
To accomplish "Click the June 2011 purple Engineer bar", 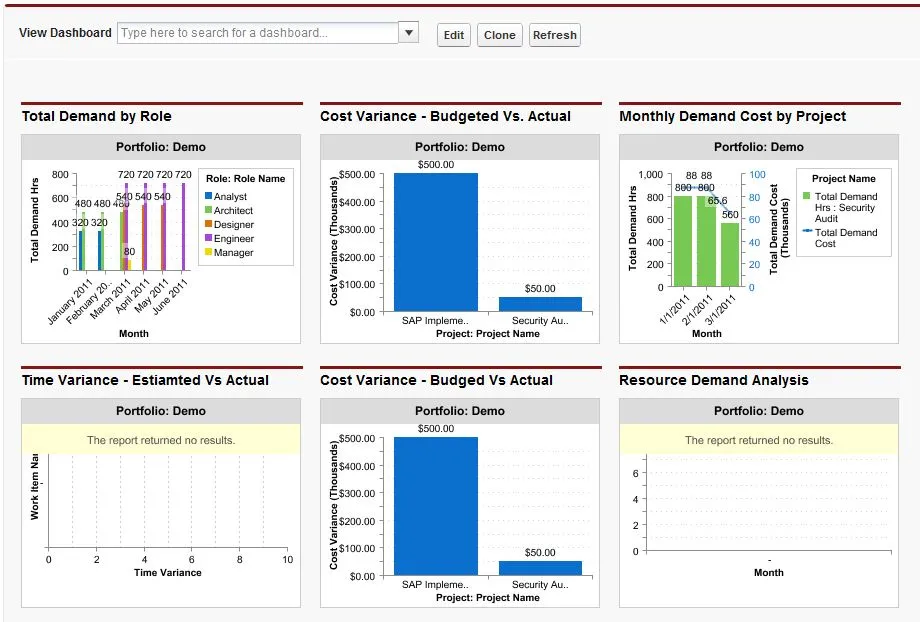I will [x=184, y=227].
